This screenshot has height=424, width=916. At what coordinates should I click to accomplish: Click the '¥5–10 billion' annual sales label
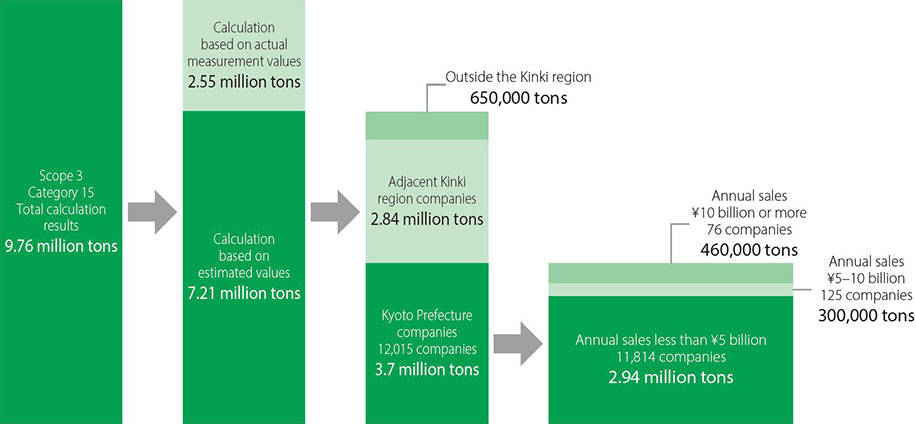[867, 277]
